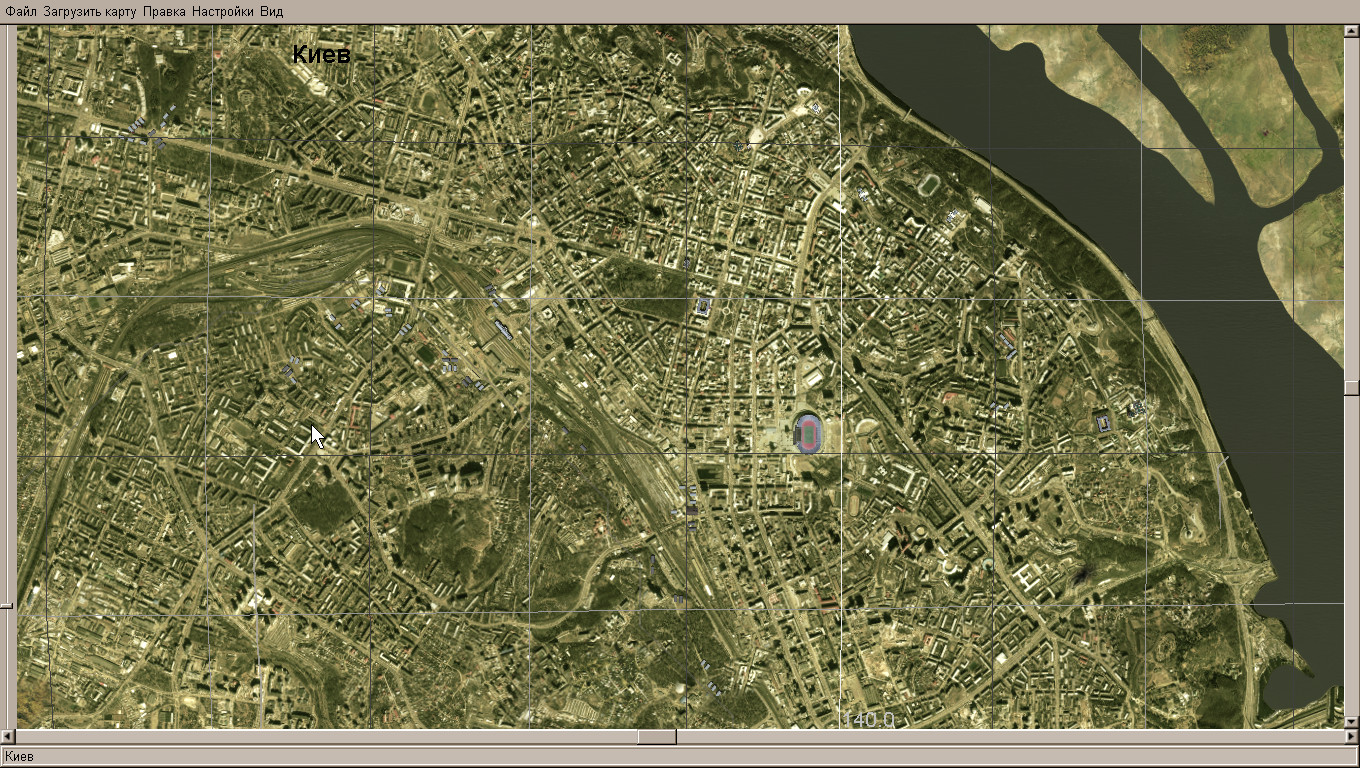This screenshot has height=768, width=1360.
Task: Click the 140.0 value on the map
Action: (869, 719)
